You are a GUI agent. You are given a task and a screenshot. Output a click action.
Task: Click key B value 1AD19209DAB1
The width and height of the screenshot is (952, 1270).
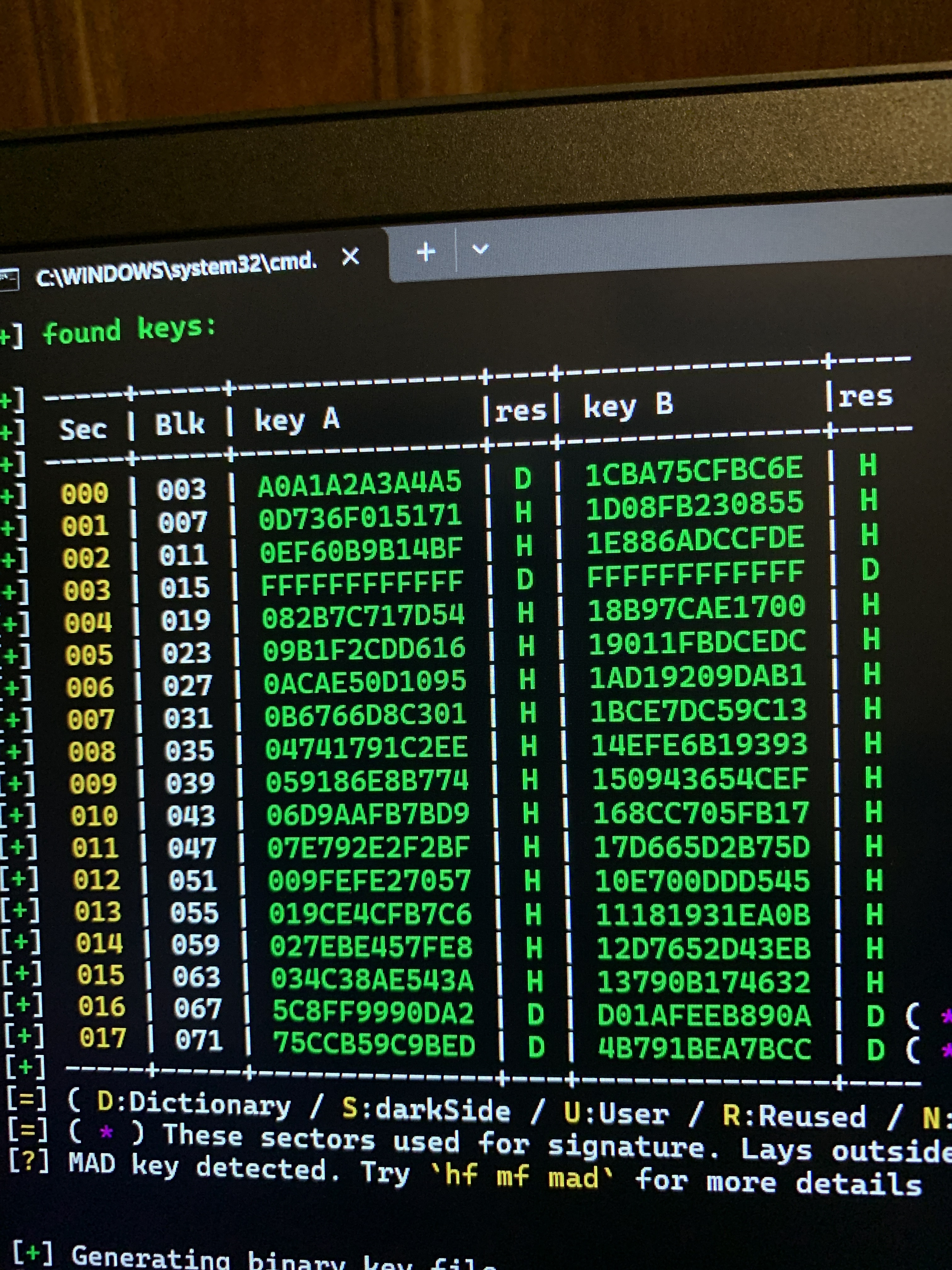(698, 677)
